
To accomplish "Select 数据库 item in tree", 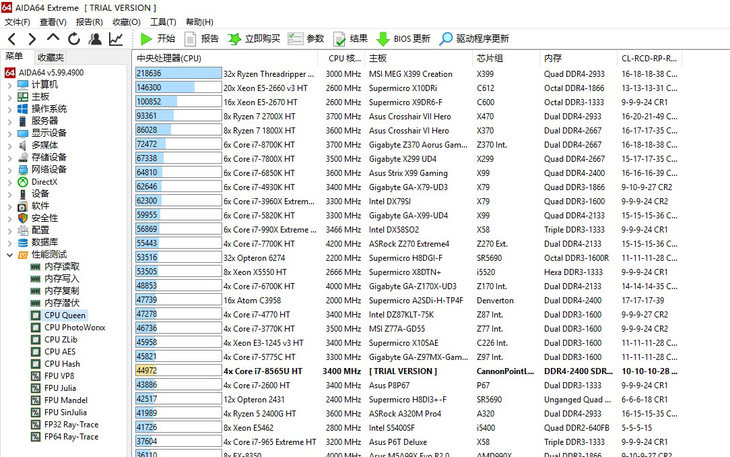I will 38,242.
